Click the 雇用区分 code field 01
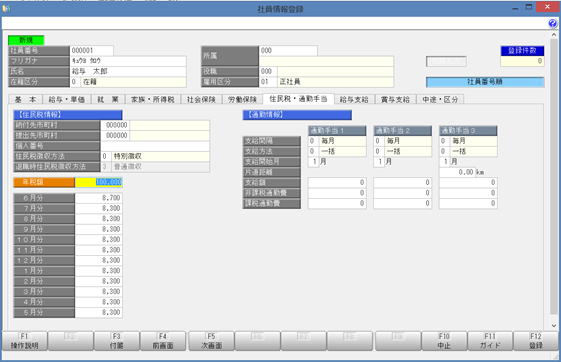Viewport: 561px width, 362px height. pyautogui.click(x=268, y=82)
